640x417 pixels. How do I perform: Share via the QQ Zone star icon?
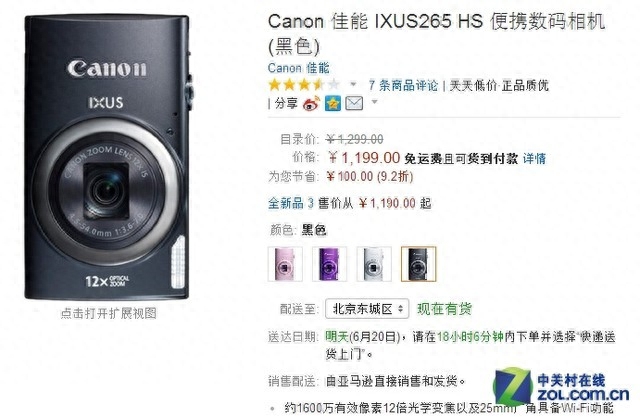(x=333, y=103)
